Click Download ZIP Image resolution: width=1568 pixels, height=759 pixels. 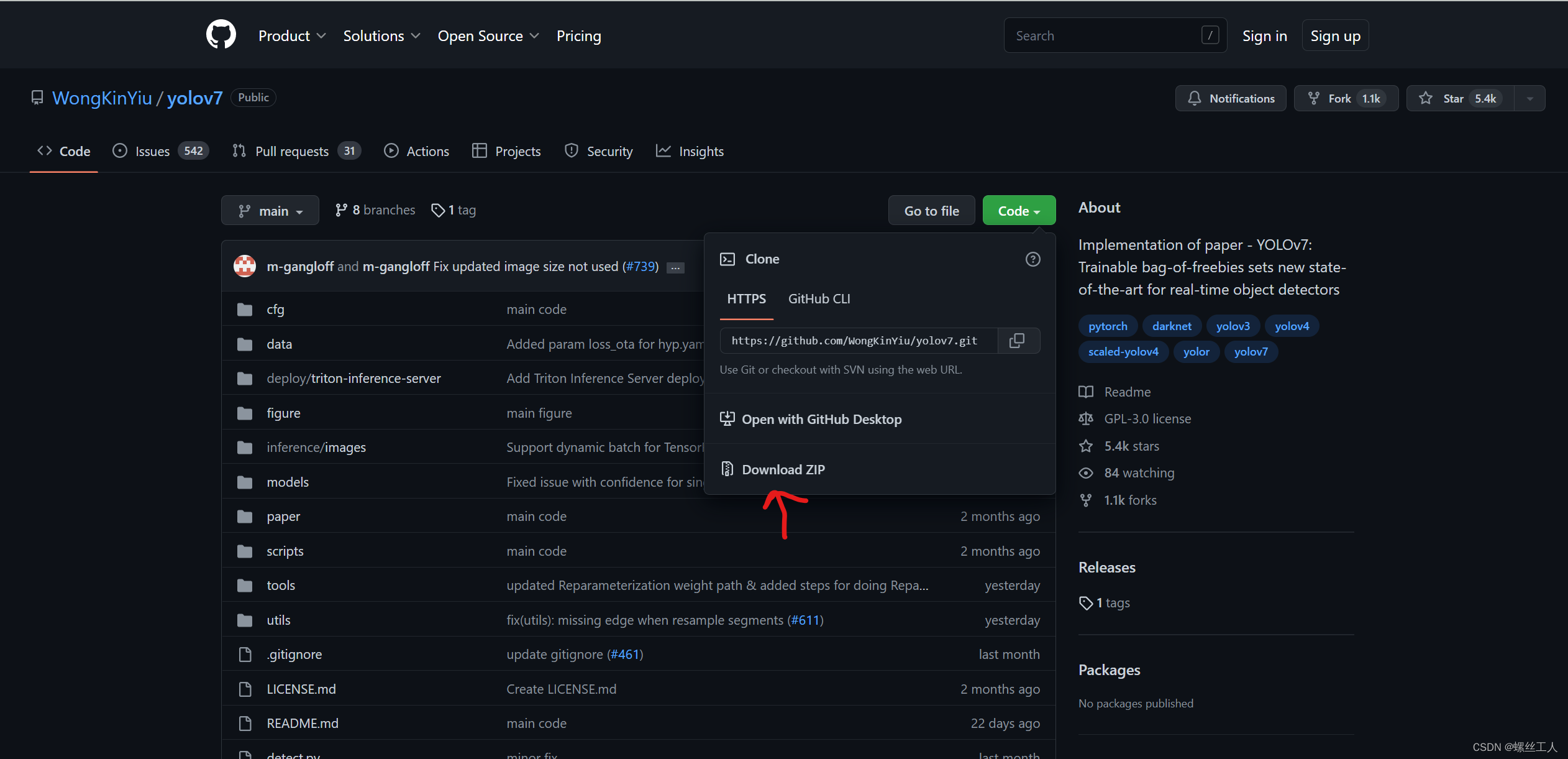pos(783,469)
